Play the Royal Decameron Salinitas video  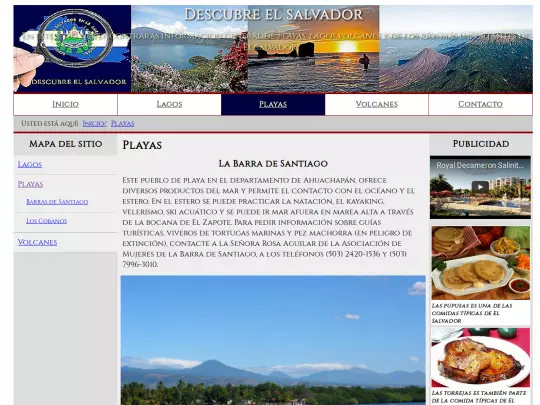click(480, 187)
